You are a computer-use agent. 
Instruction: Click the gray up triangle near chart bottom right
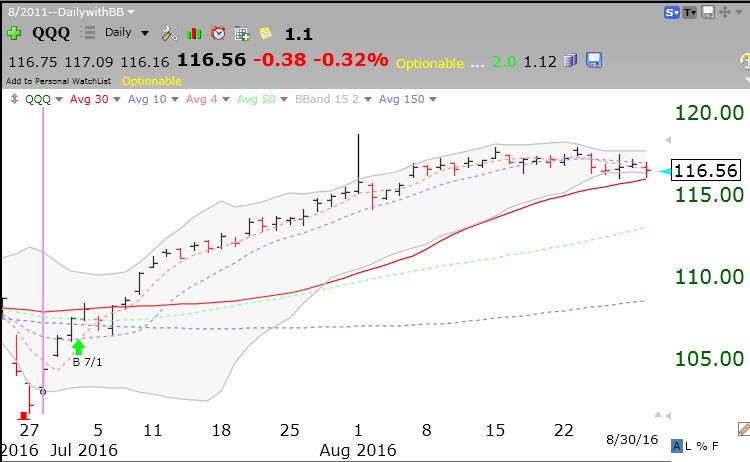658,414
